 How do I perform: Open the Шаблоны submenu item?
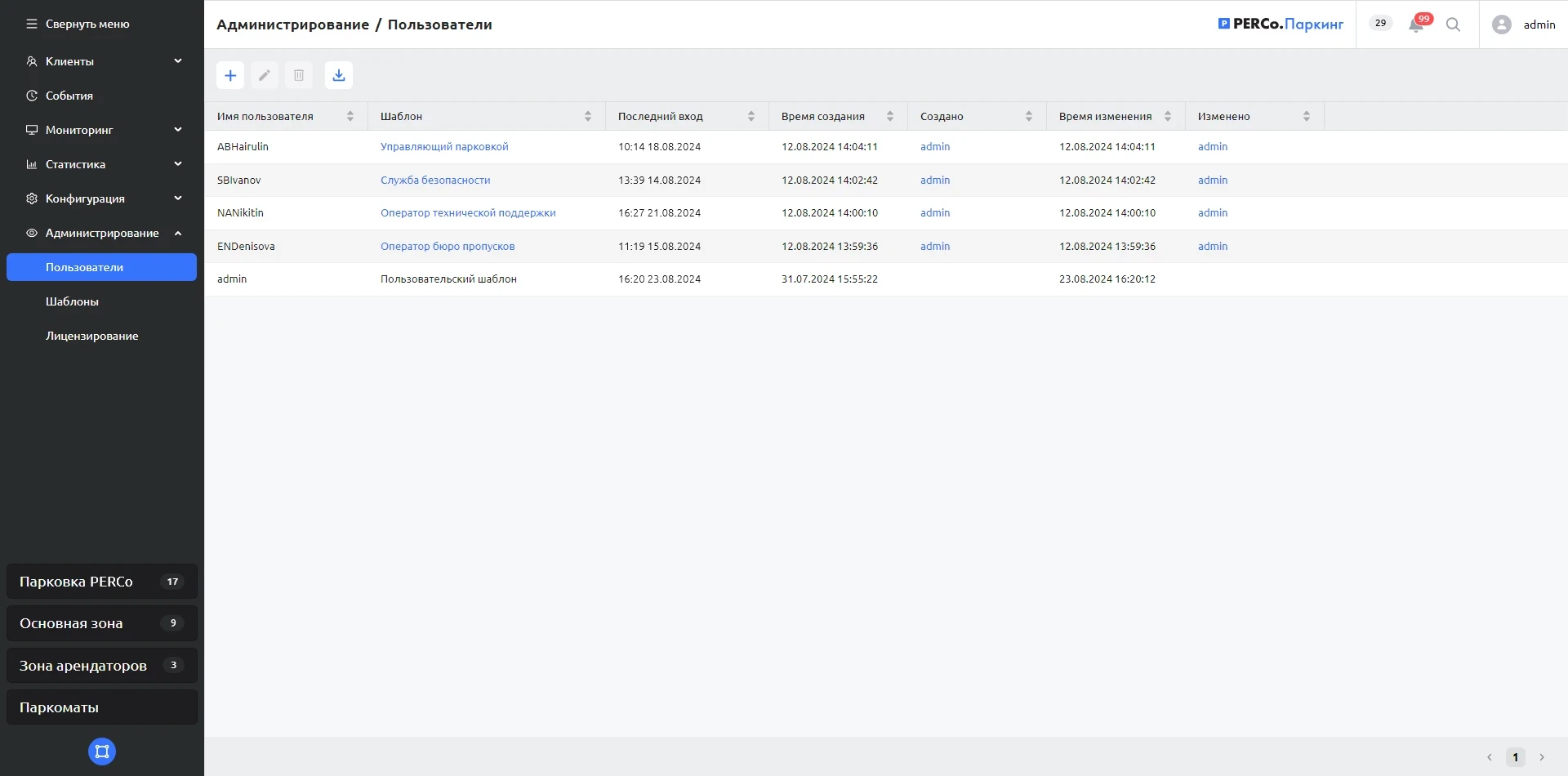click(x=72, y=301)
